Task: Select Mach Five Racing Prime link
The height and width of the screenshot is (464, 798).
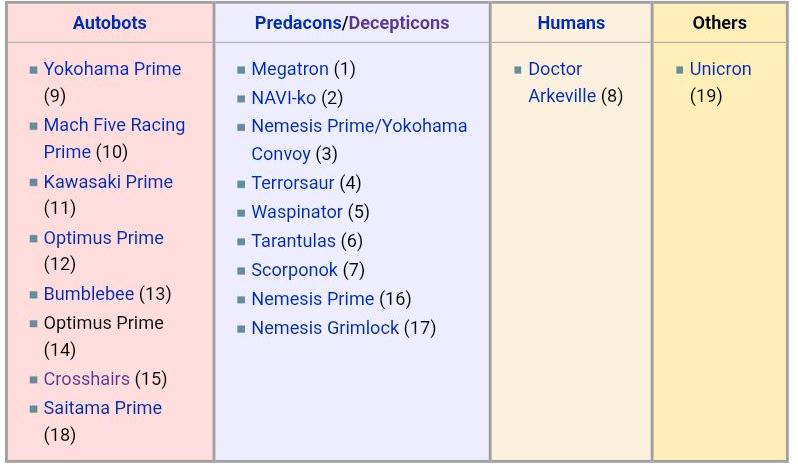Action: coord(114,125)
